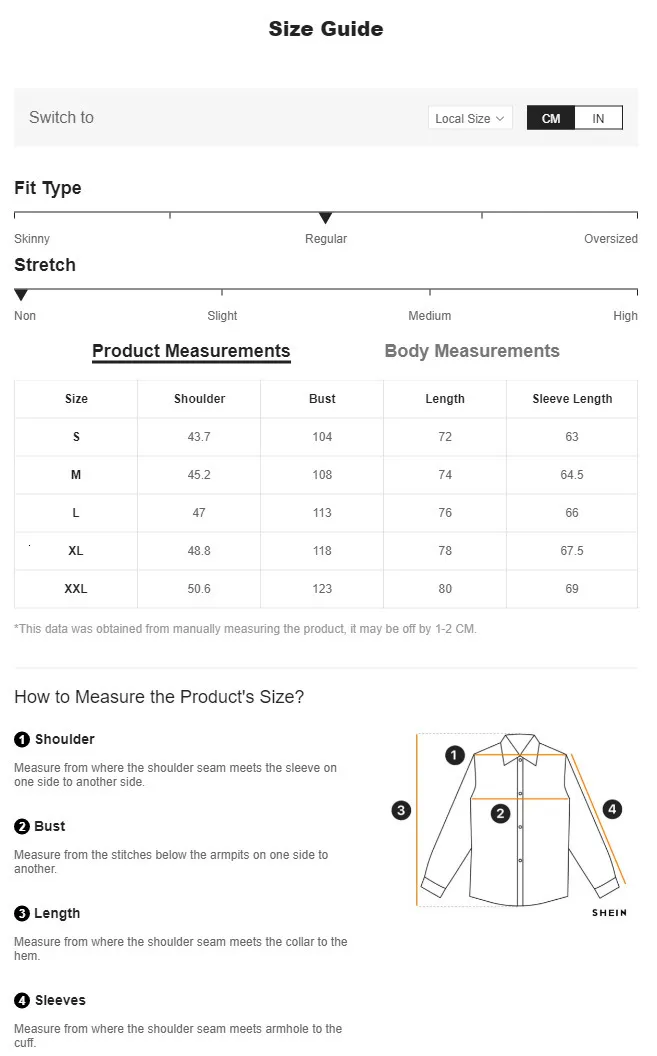The width and height of the screenshot is (657, 1056).
Task: Switch units to CM
Action: click(x=551, y=118)
